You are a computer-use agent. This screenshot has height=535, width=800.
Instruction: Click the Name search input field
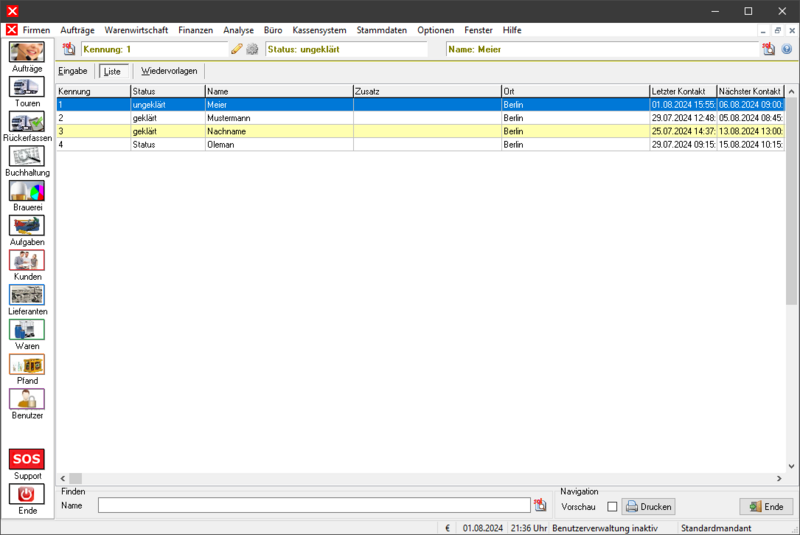[313, 506]
